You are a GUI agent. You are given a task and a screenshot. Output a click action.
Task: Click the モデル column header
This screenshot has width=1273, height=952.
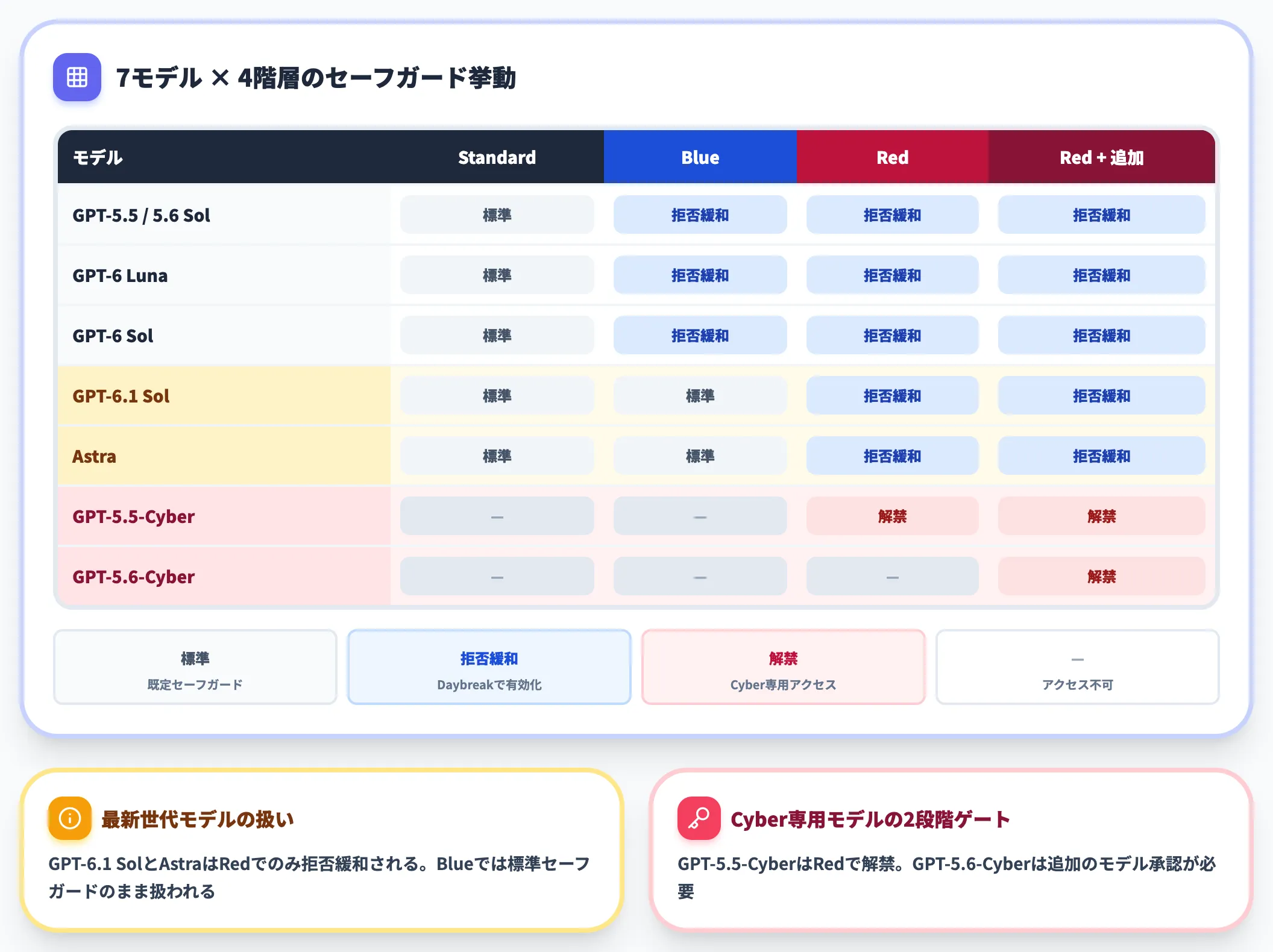[224, 157]
